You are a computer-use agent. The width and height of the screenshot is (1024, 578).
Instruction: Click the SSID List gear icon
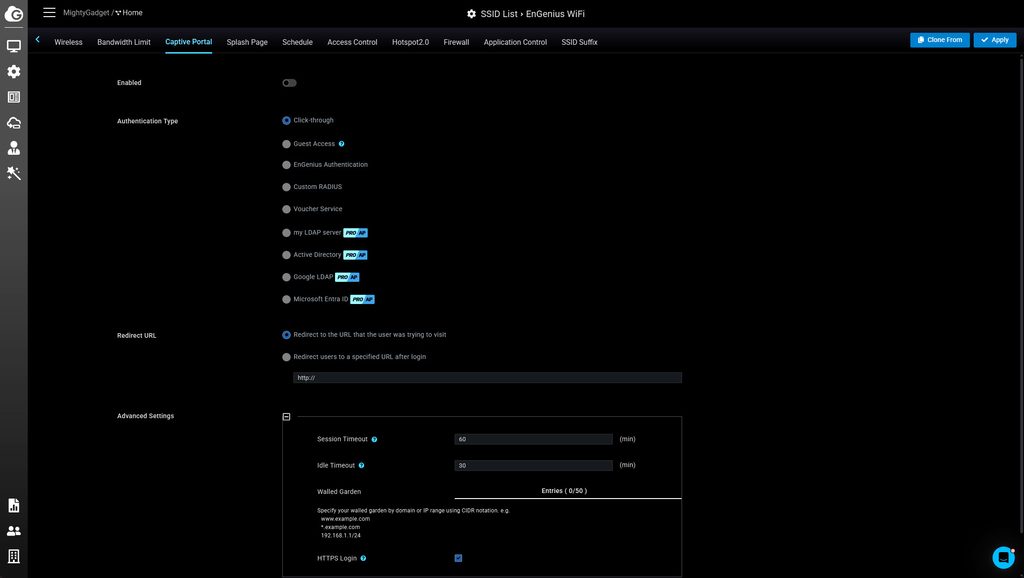(x=472, y=14)
